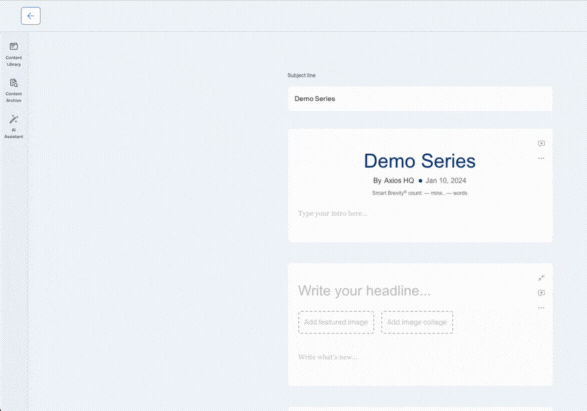The height and width of the screenshot is (411, 587).
Task: Select the Axios HQ author name
Action: (399, 181)
